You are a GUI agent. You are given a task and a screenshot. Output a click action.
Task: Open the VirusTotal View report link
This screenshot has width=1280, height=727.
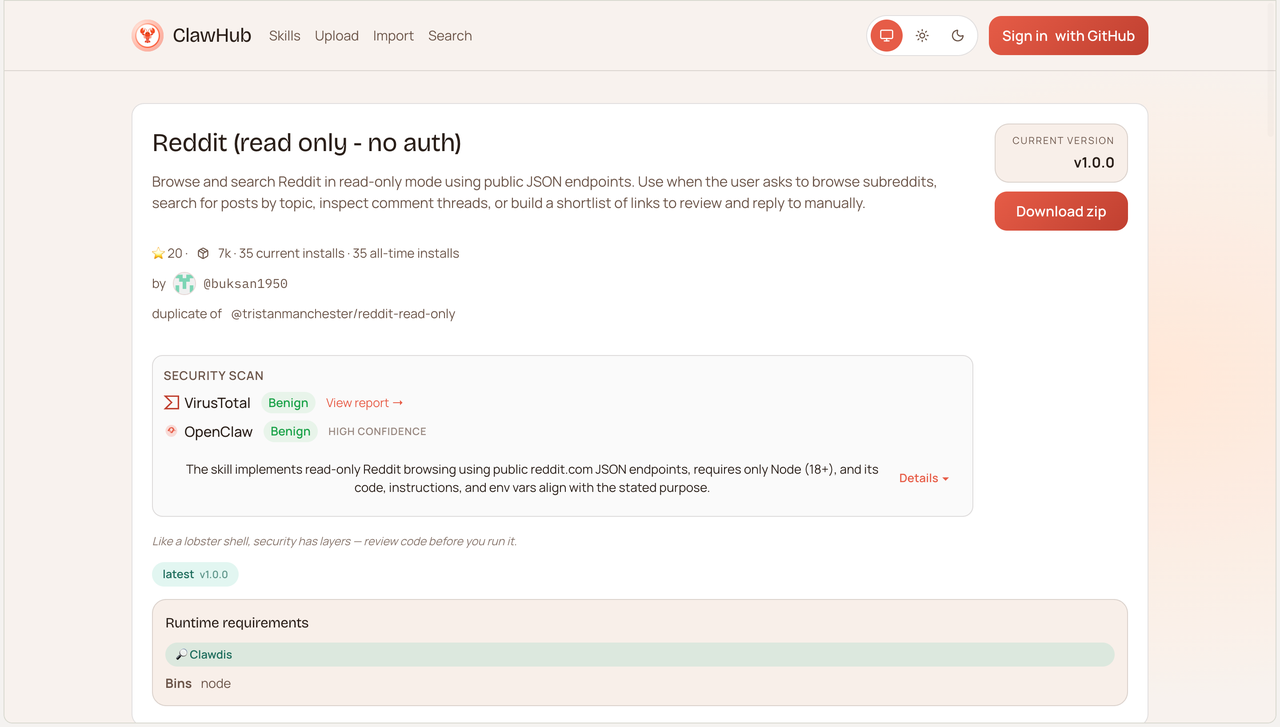click(364, 403)
